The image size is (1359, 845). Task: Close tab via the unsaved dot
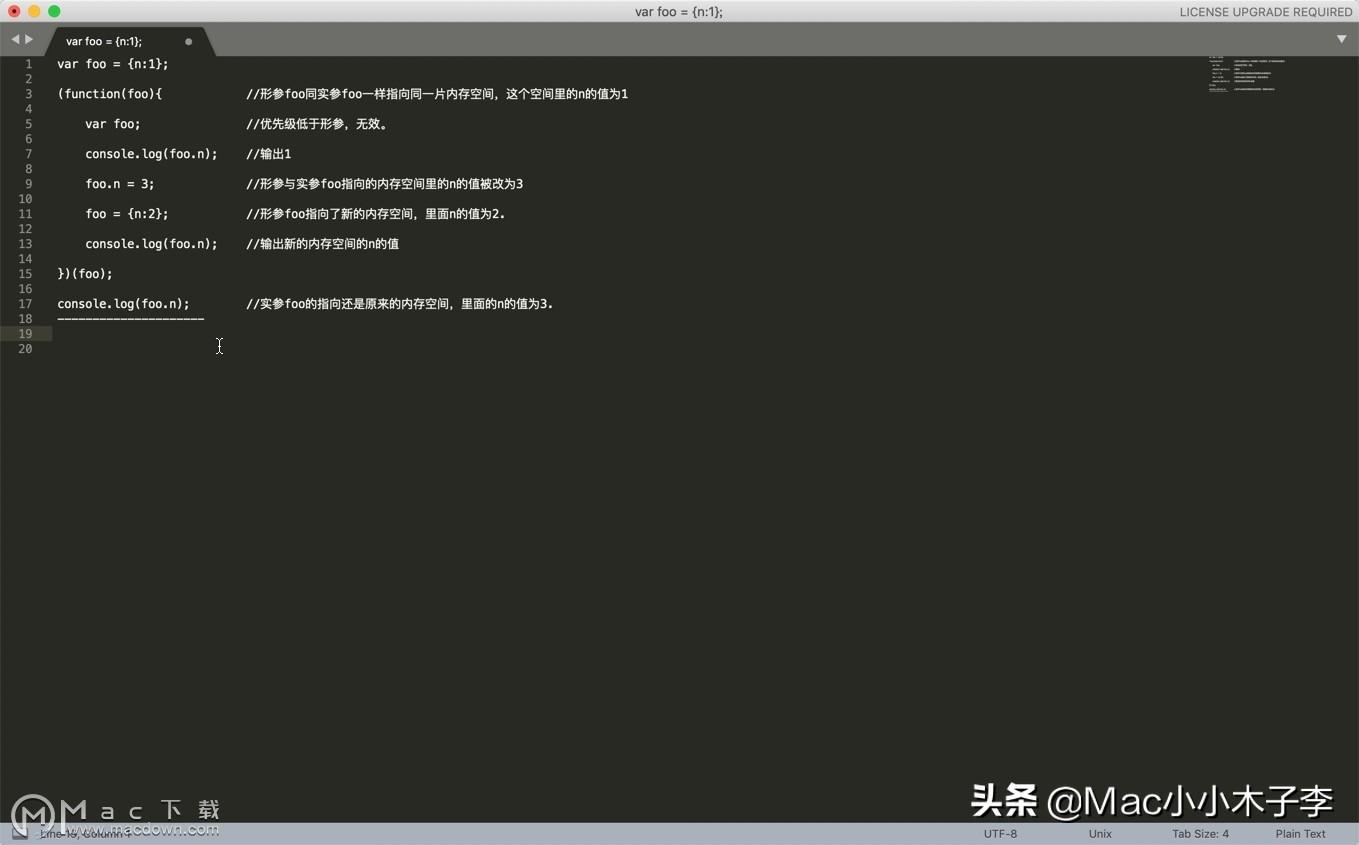[188, 41]
